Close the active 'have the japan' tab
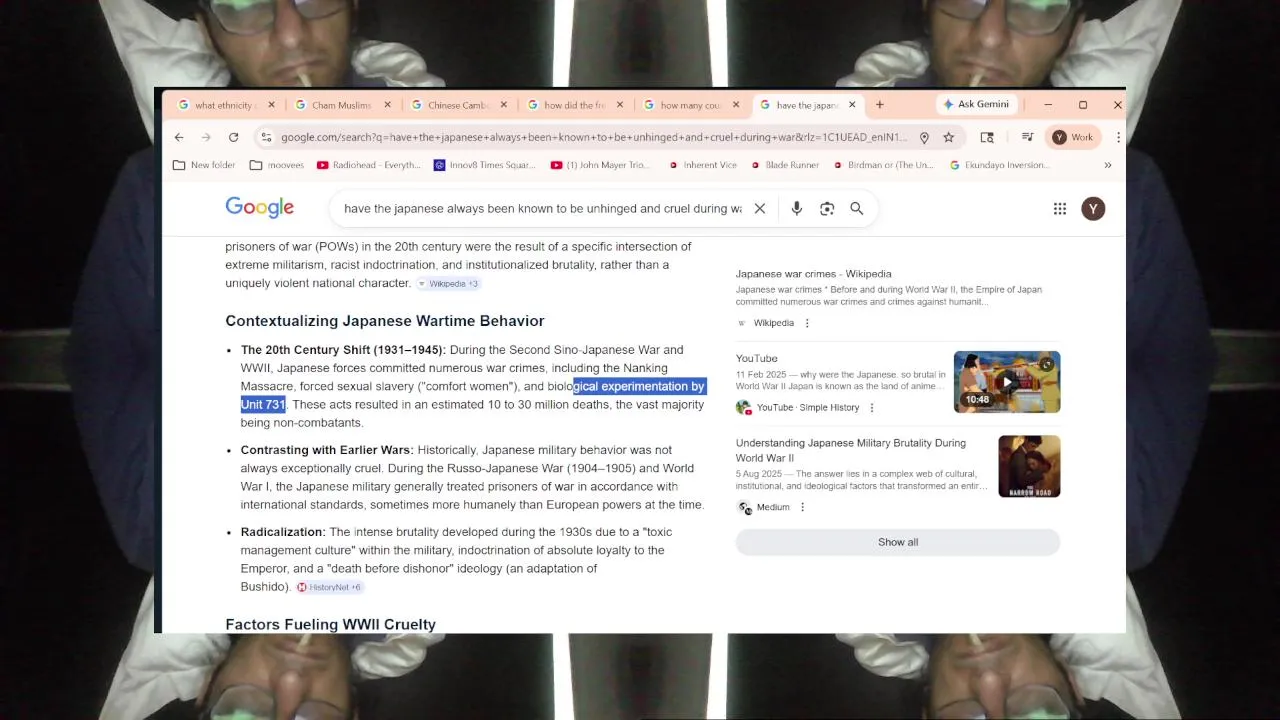This screenshot has width=1280, height=720. [x=852, y=105]
